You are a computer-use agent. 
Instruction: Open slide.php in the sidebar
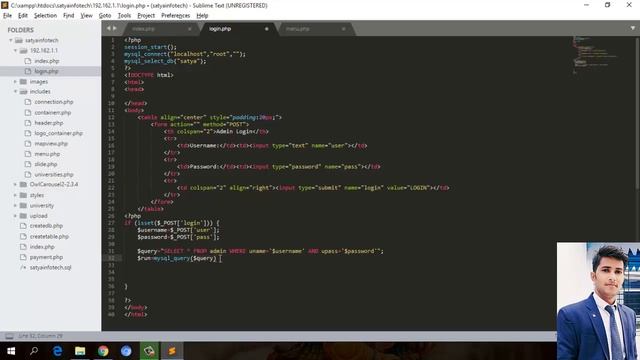pyautogui.click(x=46, y=164)
